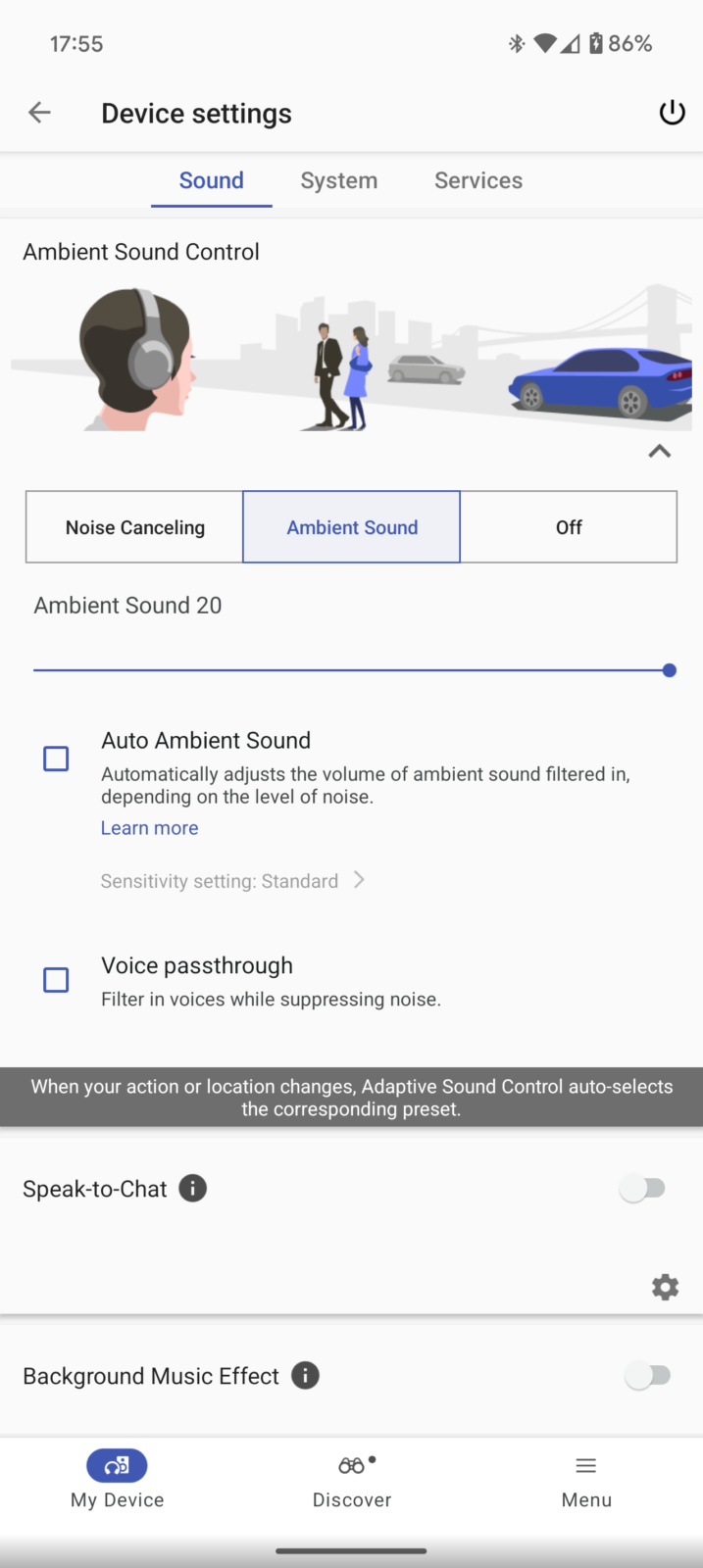Click the Ambient Sound level slider
The height and width of the screenshot is (1568, 703).
coord(351,670)
